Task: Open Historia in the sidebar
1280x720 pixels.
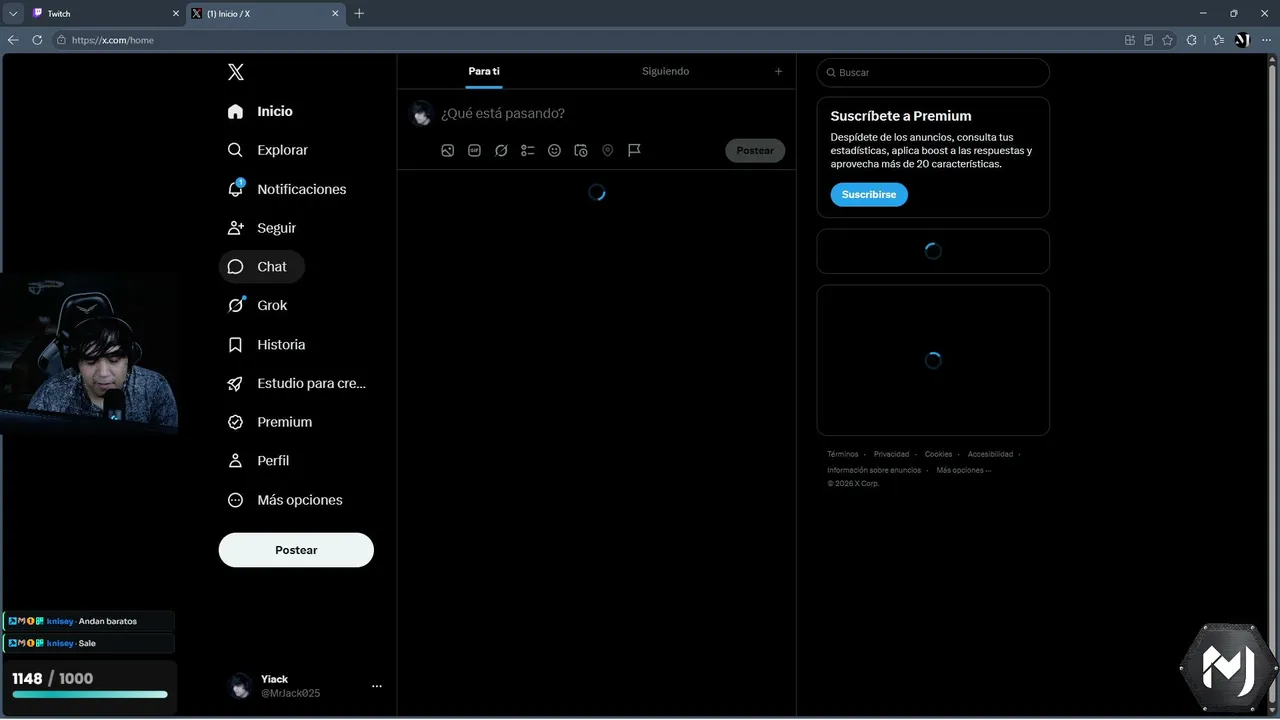Action: (x=267, y=344)
